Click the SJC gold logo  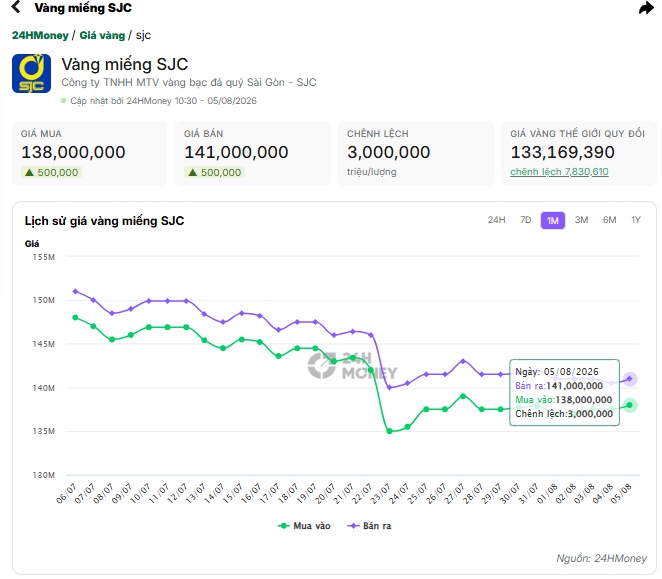tap(31, 73)
